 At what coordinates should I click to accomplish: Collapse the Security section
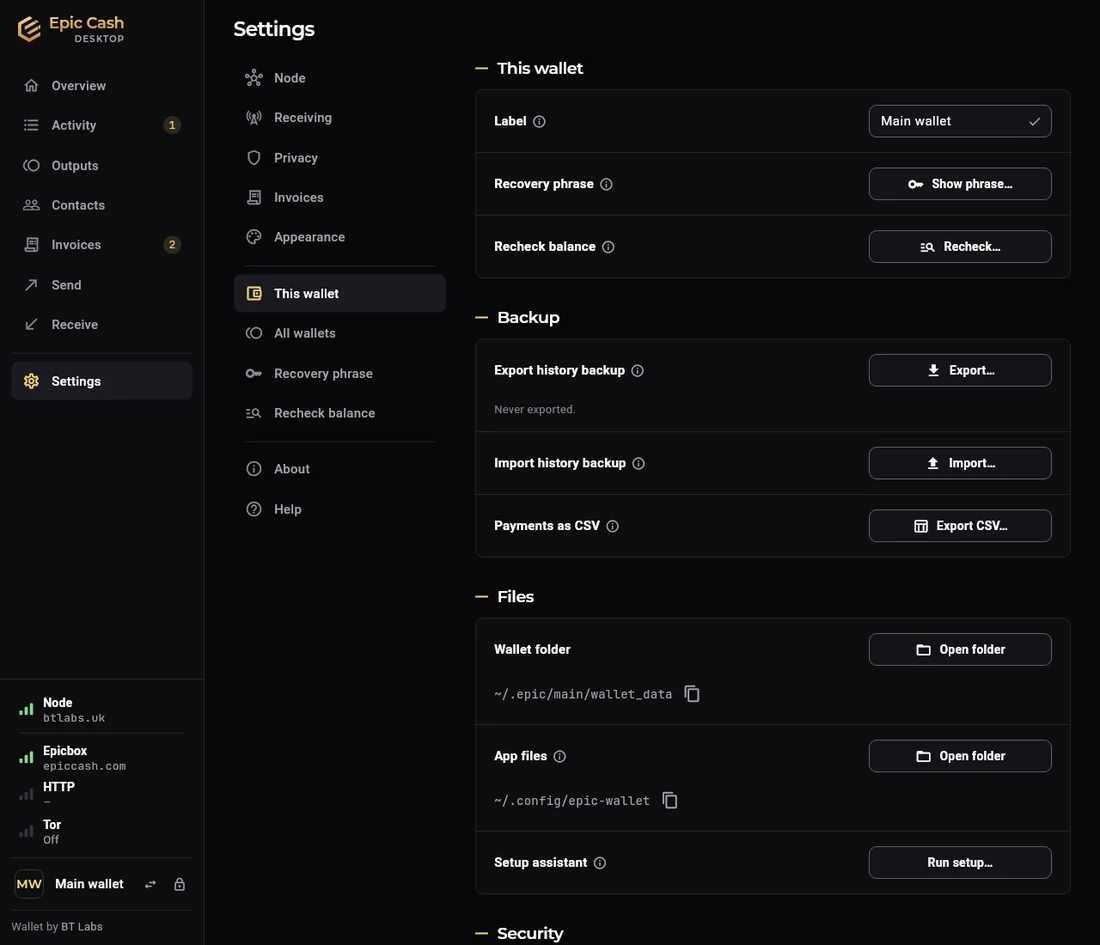coord(481,933)
